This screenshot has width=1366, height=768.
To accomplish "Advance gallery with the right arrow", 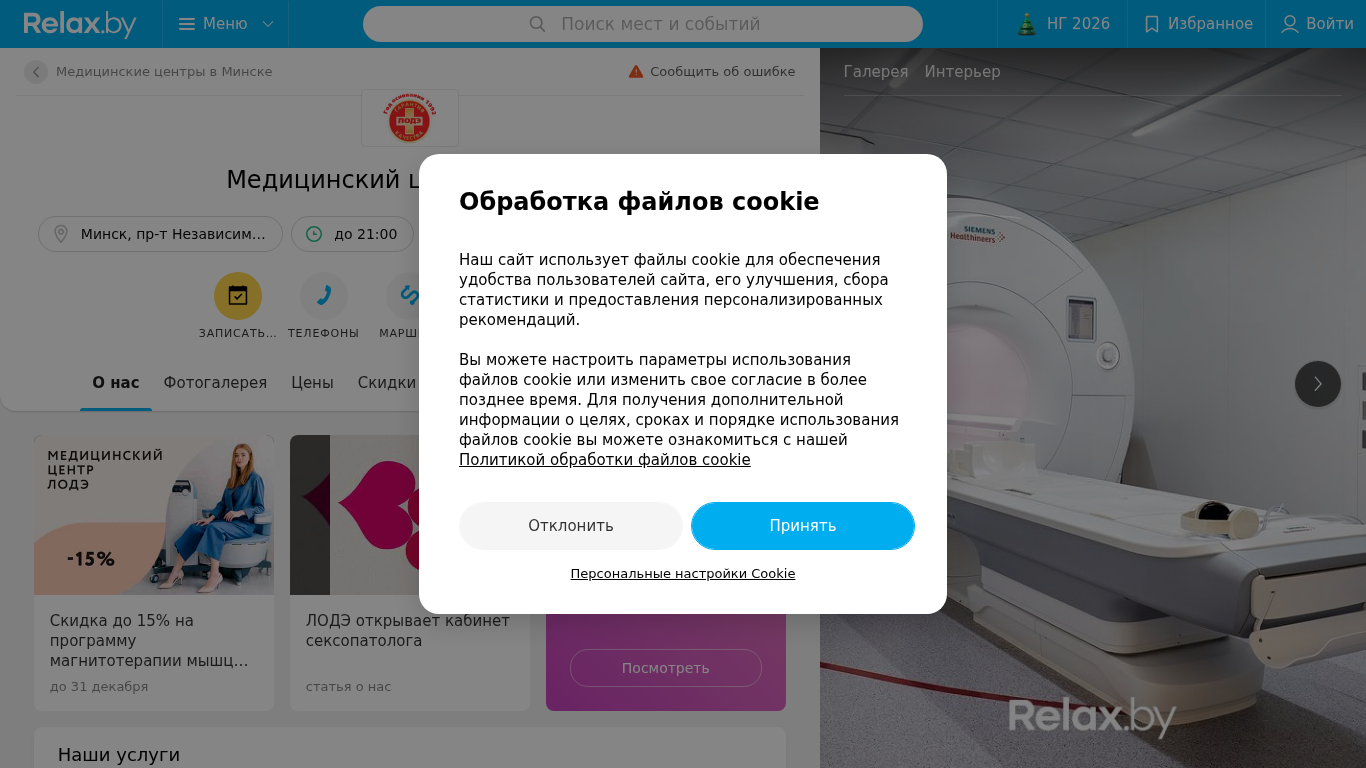I will point(1318,384).
